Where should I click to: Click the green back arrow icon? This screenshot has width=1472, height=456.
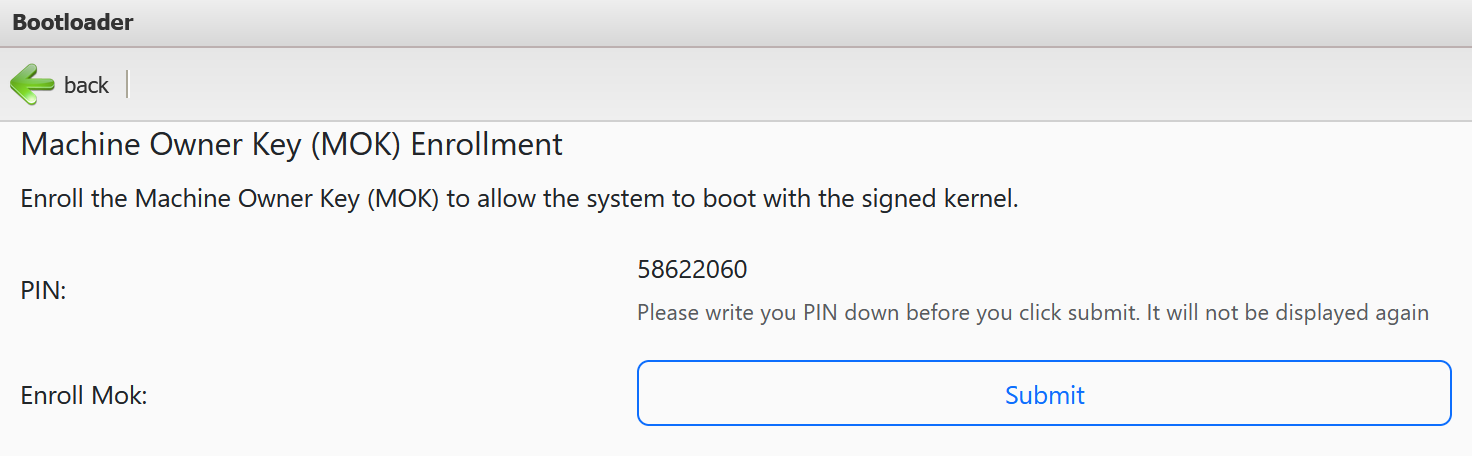32,85
